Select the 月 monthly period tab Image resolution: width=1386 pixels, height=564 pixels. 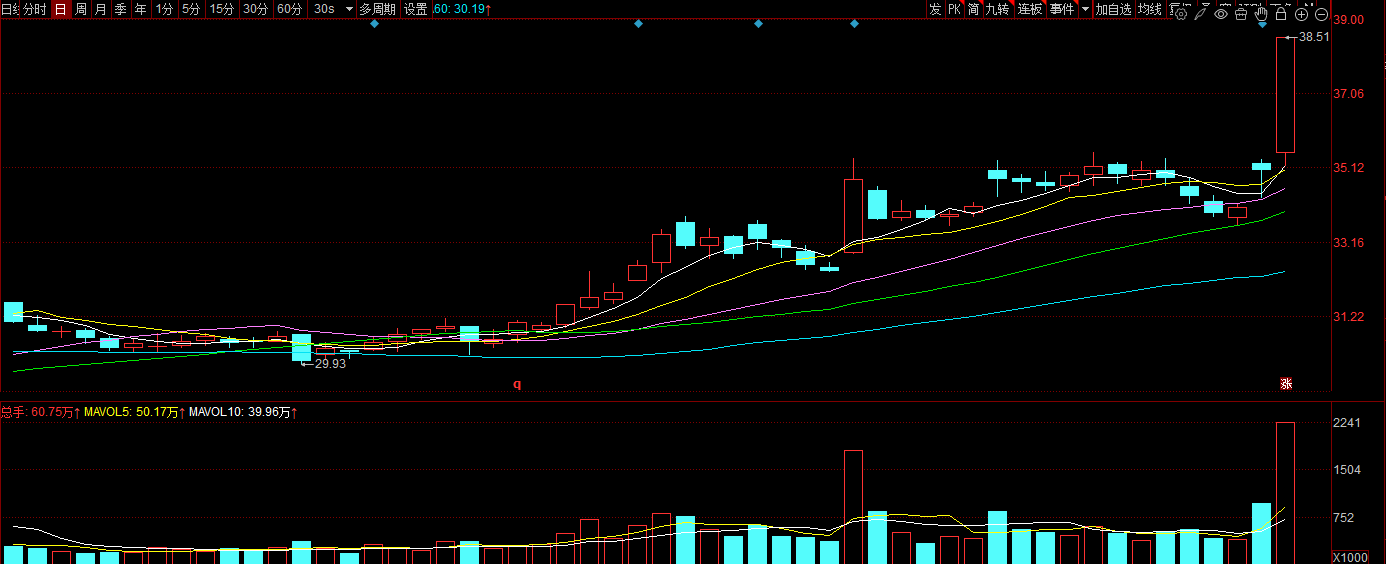coord(100,9)
